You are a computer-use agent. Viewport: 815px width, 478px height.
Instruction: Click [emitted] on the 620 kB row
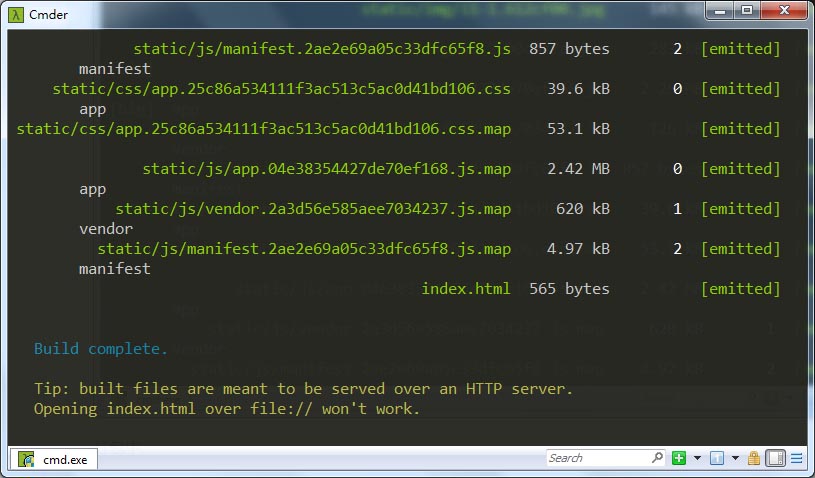tap(741, 209)
